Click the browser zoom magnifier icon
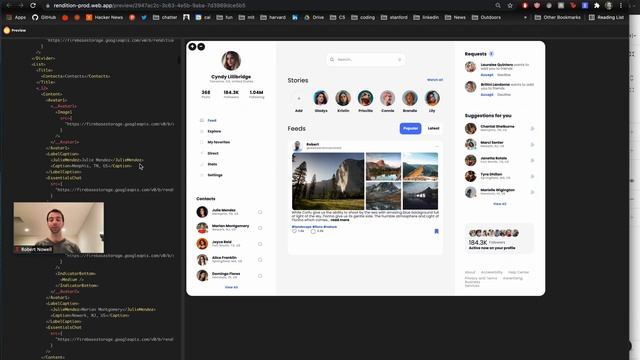 point(498,5)
